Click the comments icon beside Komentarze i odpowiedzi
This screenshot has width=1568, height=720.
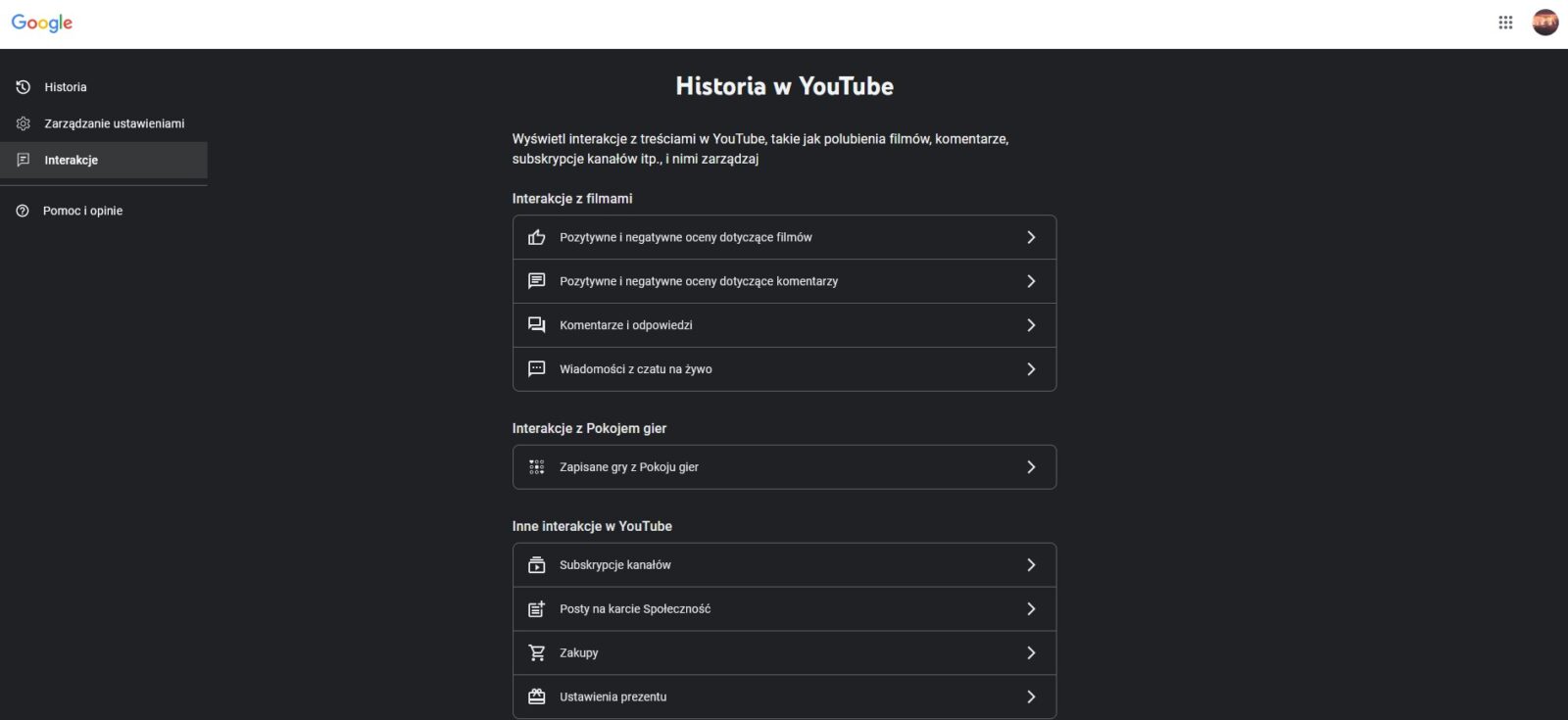(536, 324)
